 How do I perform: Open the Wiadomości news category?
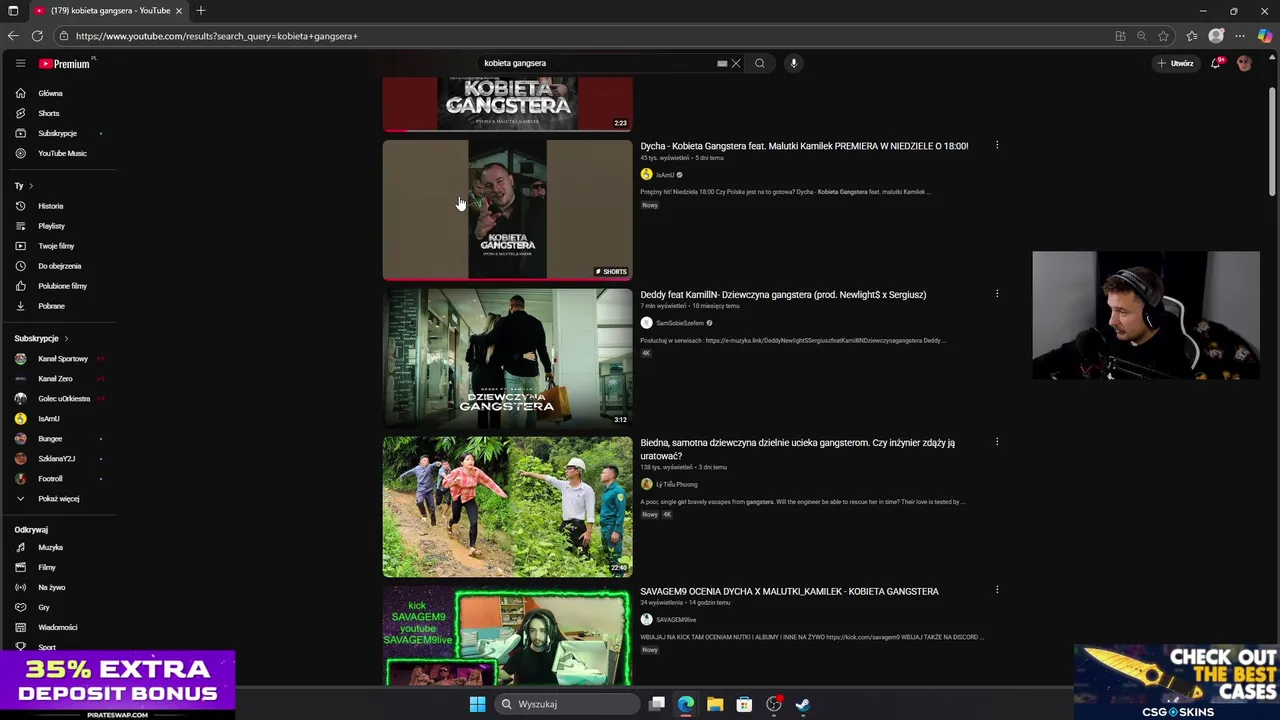[59, 627]
